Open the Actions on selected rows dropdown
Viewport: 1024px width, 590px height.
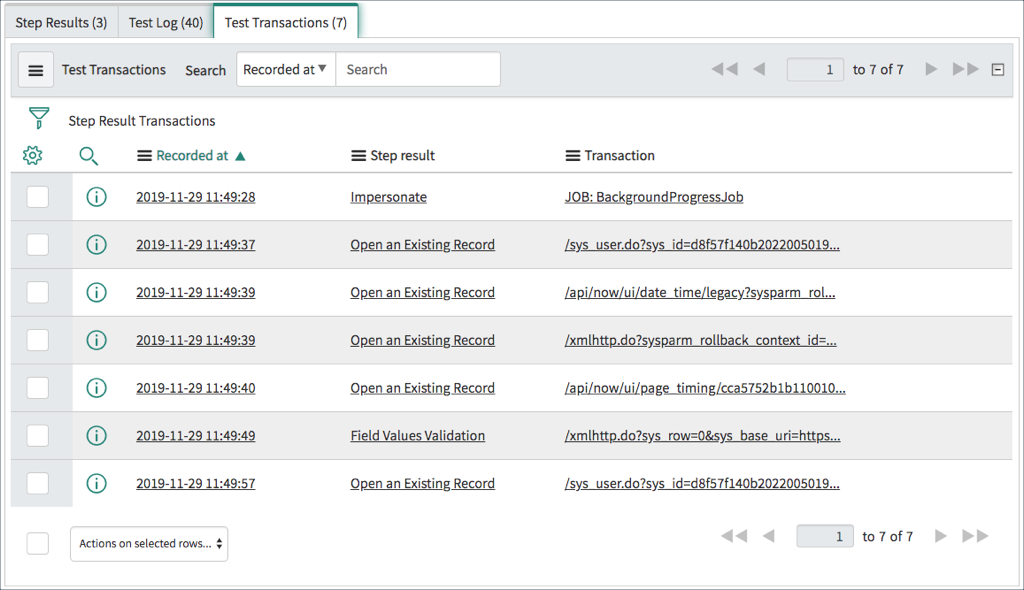tap(148, 543)
